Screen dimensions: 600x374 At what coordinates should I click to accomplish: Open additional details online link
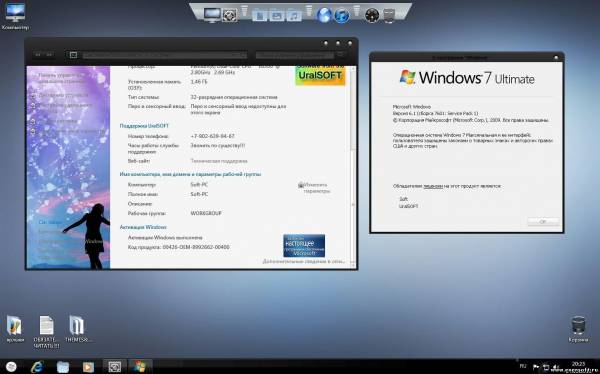pyautogui.click(x=303, y=261)
